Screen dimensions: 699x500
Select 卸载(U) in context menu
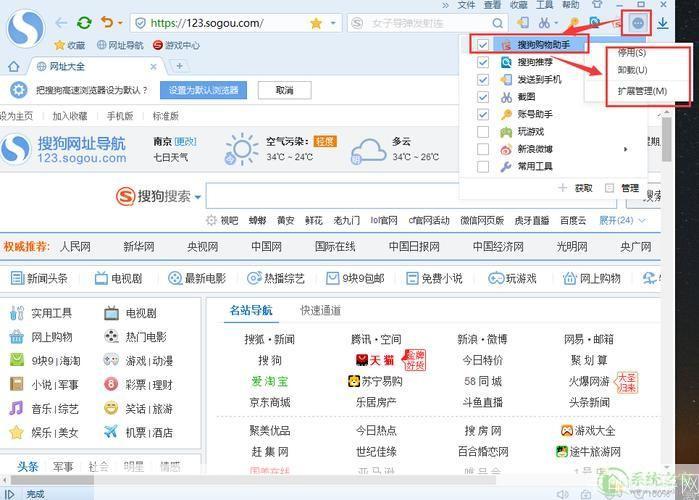(632, 70)
